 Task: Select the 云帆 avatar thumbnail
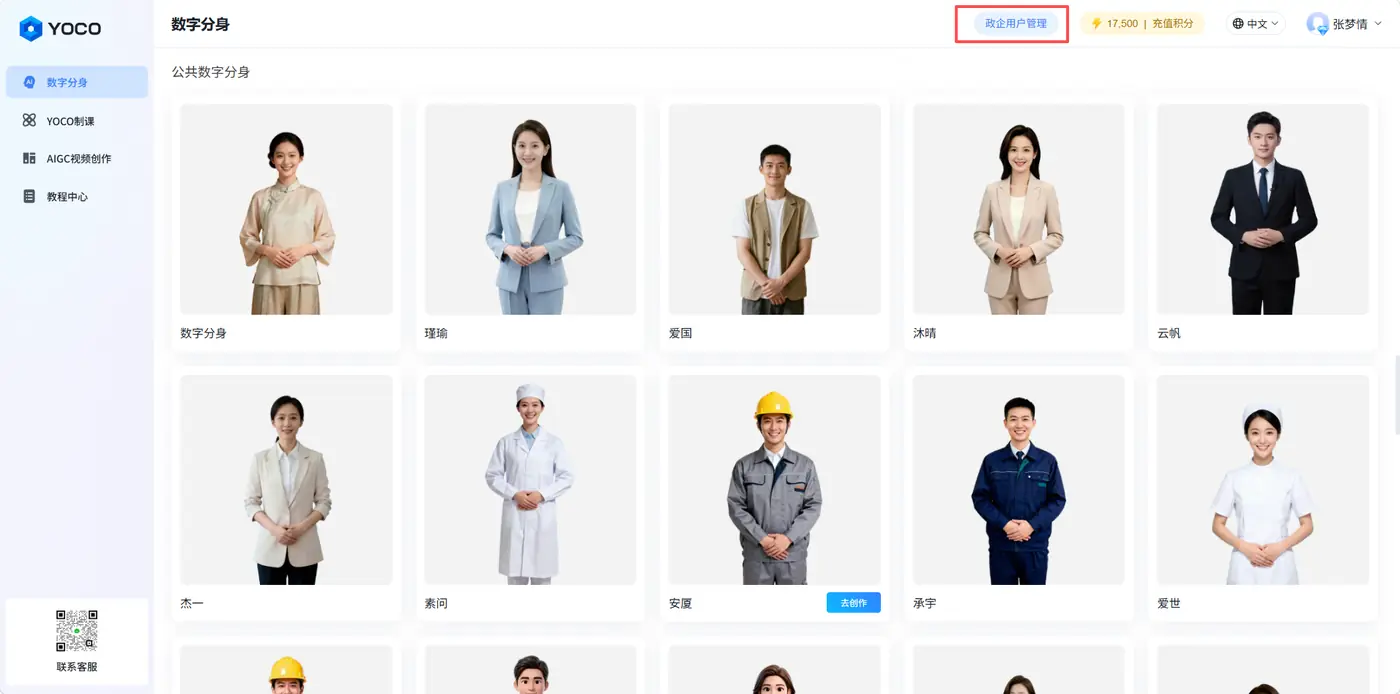[1262, 209]
